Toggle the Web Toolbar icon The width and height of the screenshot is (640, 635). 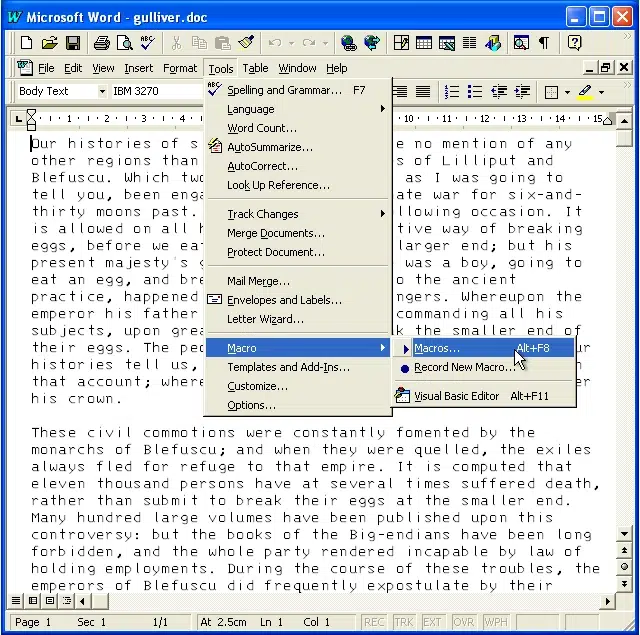click(x=372, y=42)
